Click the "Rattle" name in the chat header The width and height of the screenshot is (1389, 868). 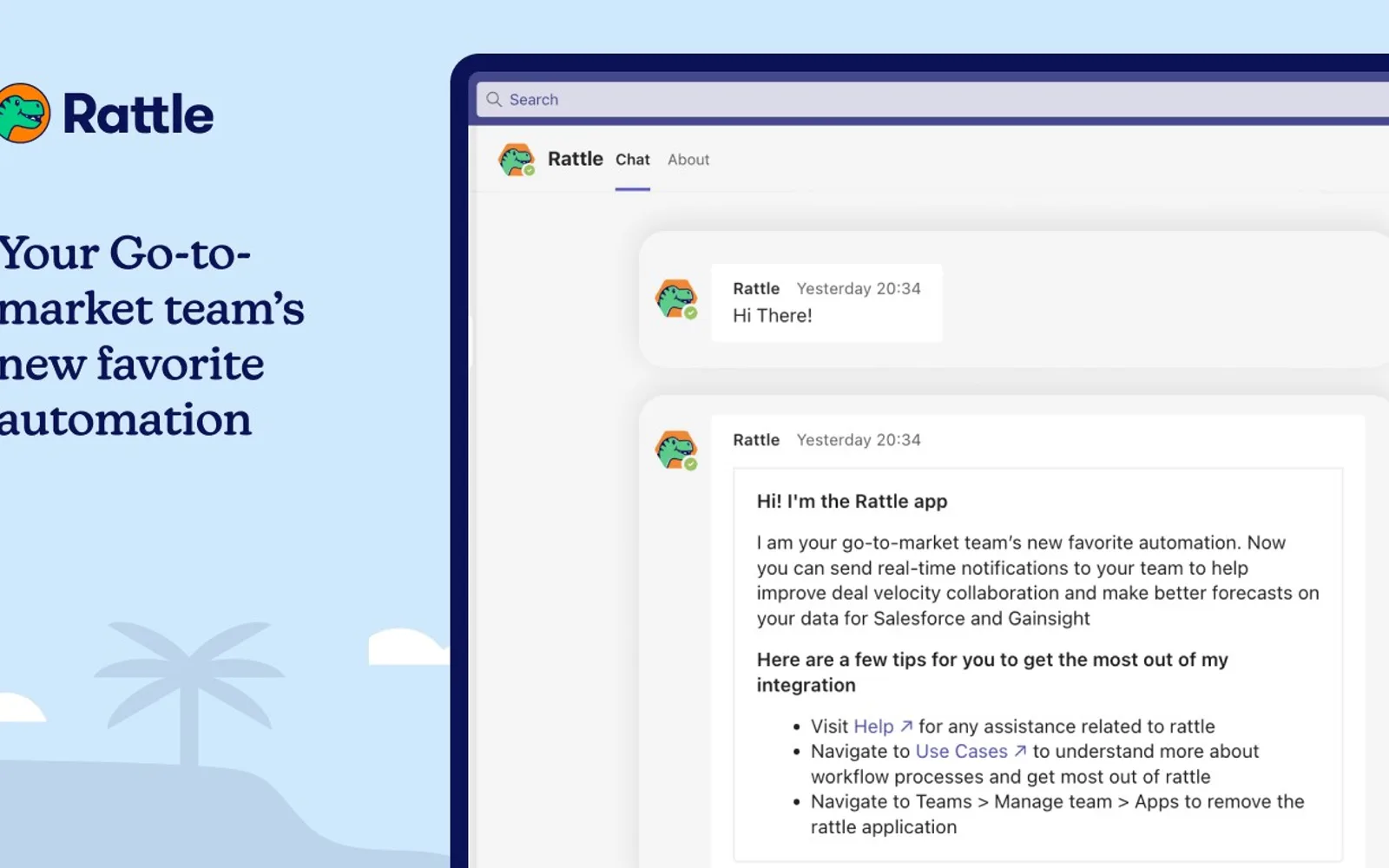(x=575, y=159)
